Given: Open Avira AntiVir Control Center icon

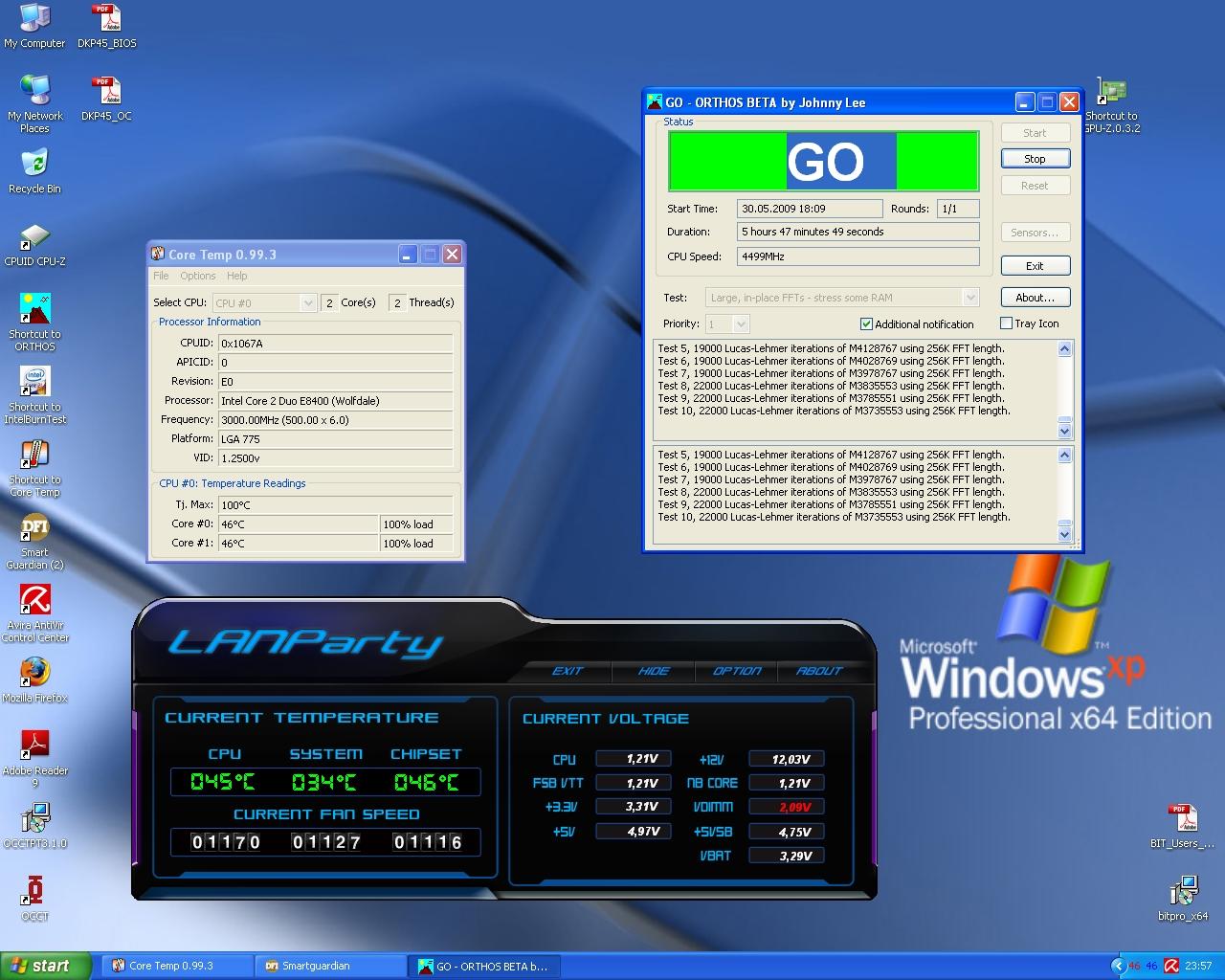Looking at the screenshot, I should tap(34, 613).
